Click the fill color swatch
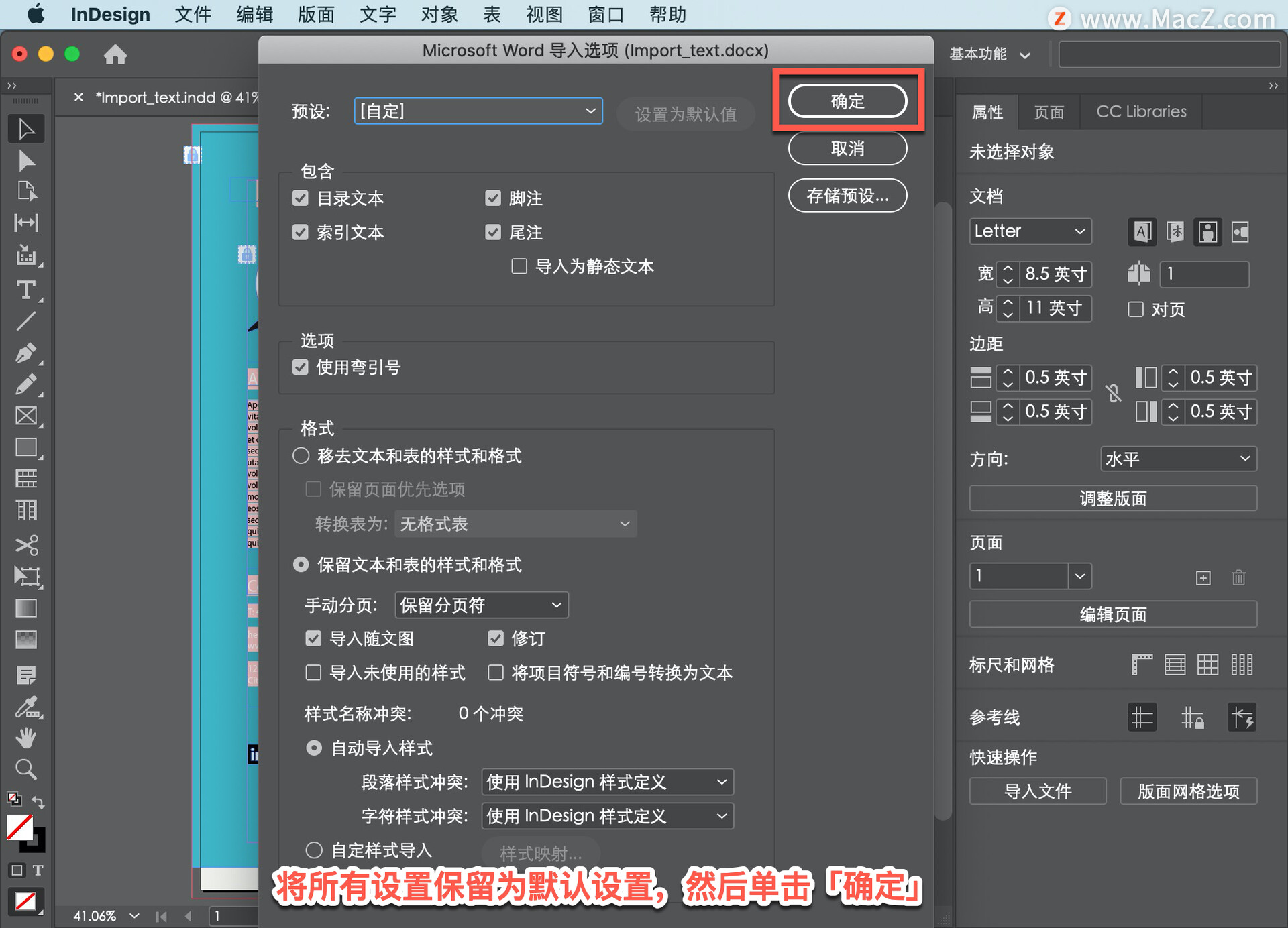The image size is (1288, 928). 19,827
